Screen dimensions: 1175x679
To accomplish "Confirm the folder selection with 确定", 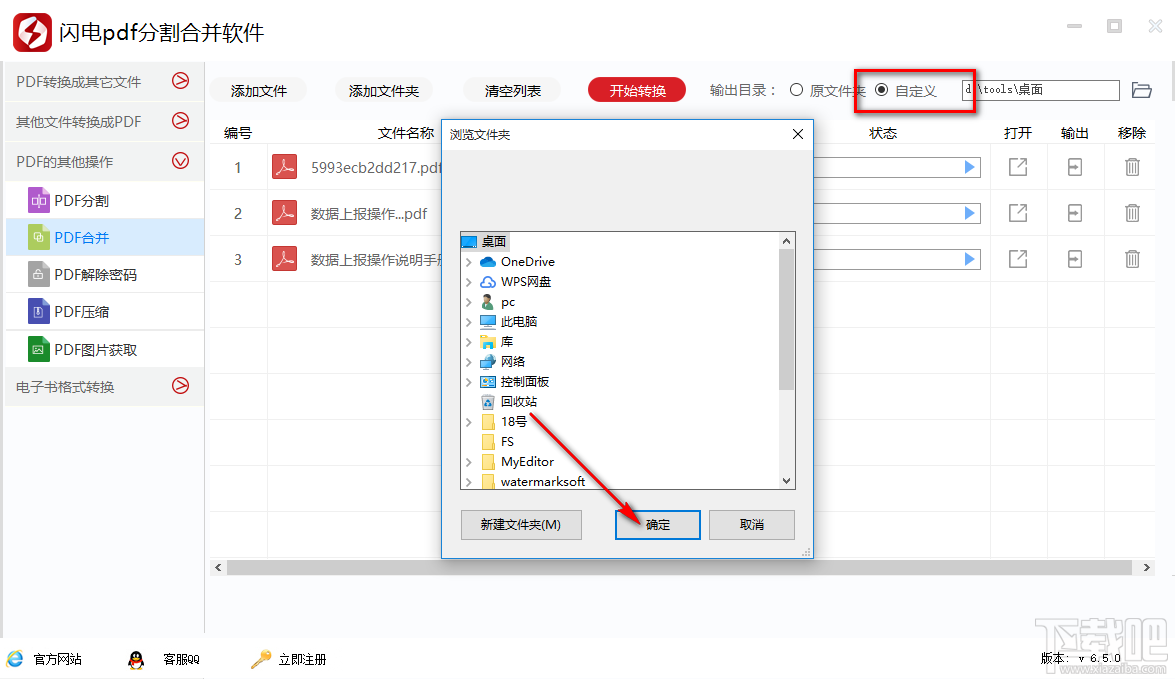I will click(657, 524).
